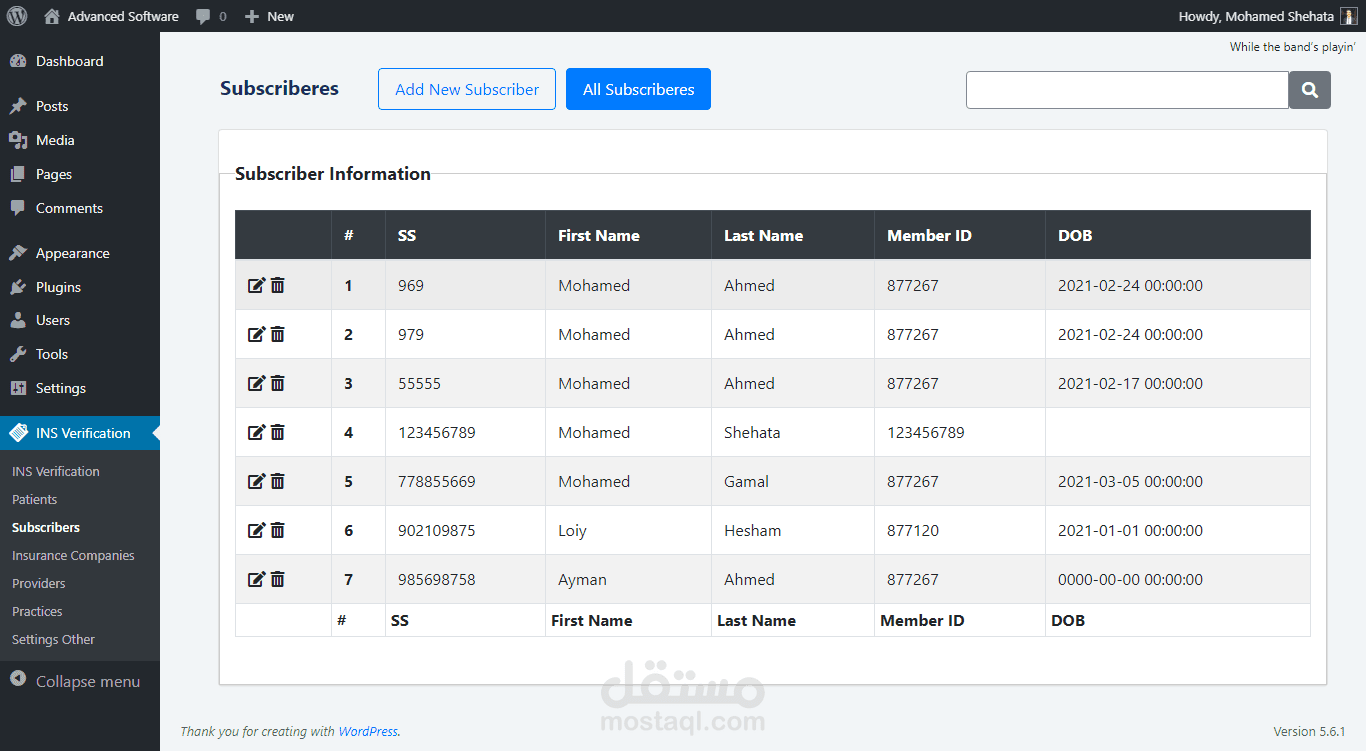Follow the WordPress footer link

click(x=368, y=731)
